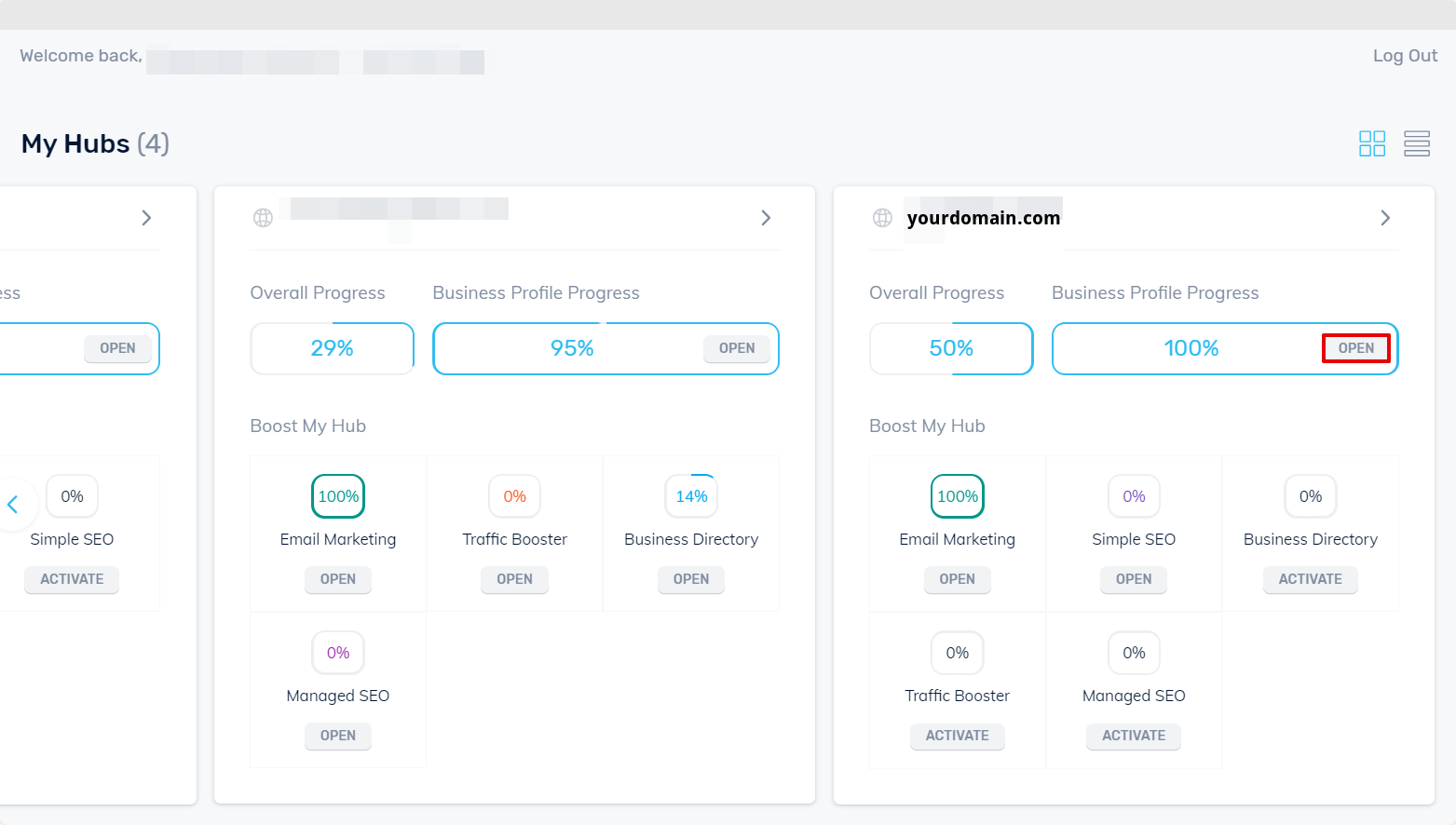This screenshot has width=1456, height=825.
Task: Click the My Hubs (4) heading
Action: tap(95, 143)
